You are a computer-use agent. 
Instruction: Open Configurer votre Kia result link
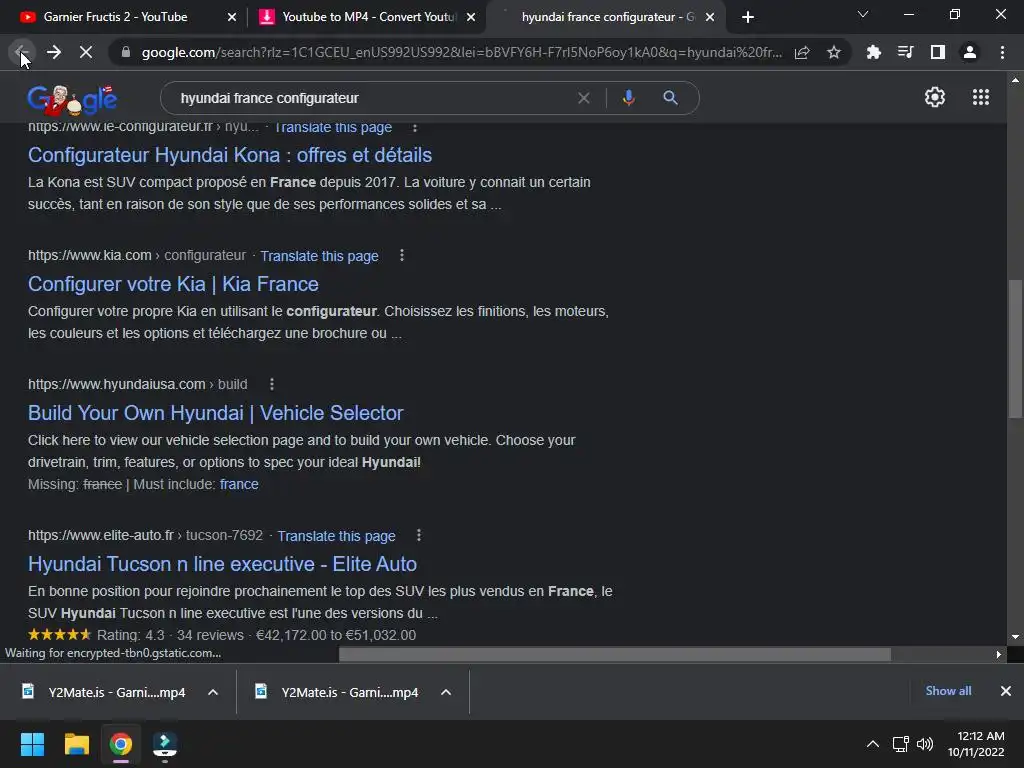[173, 284]
